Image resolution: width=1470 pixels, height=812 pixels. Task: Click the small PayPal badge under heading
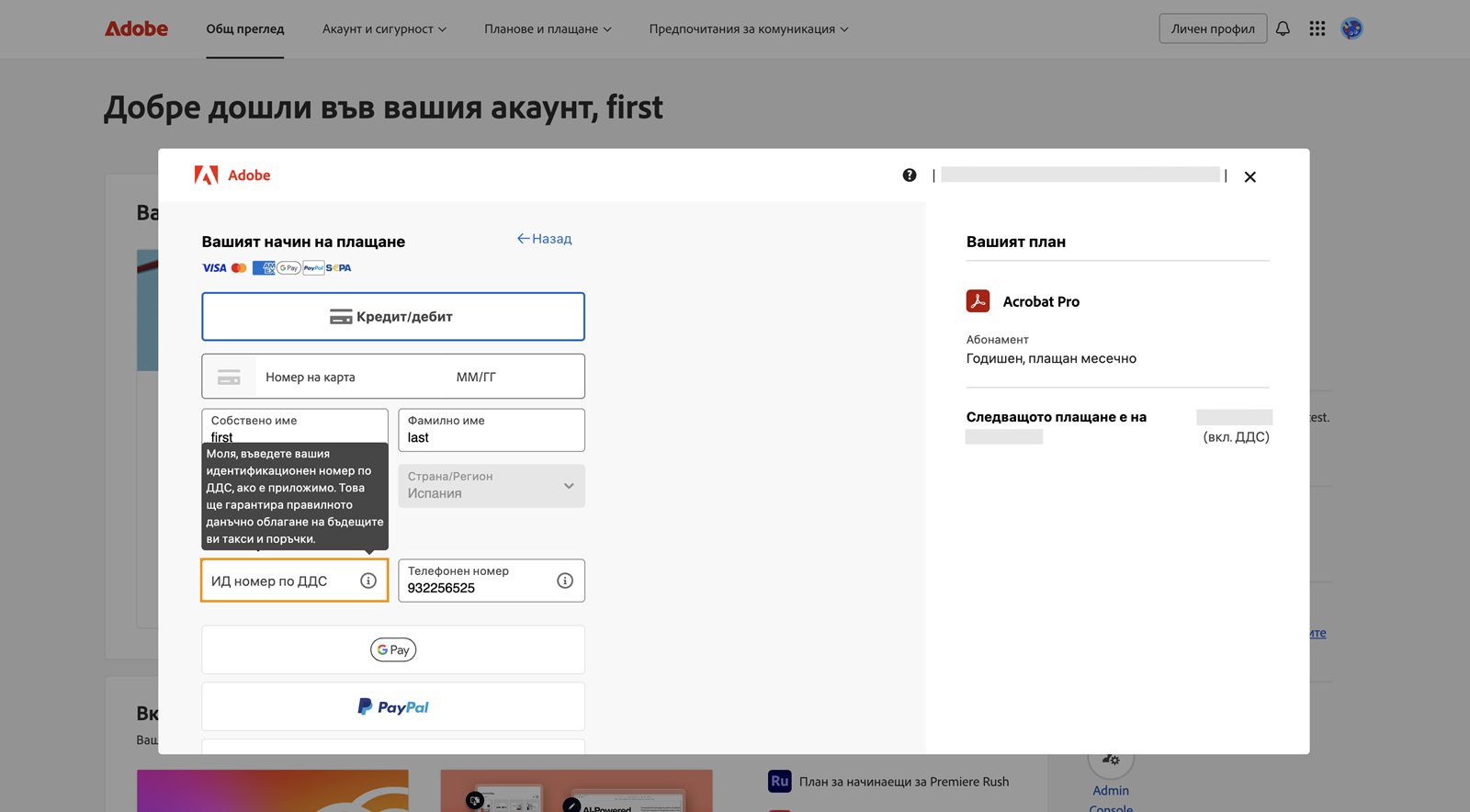313,268
